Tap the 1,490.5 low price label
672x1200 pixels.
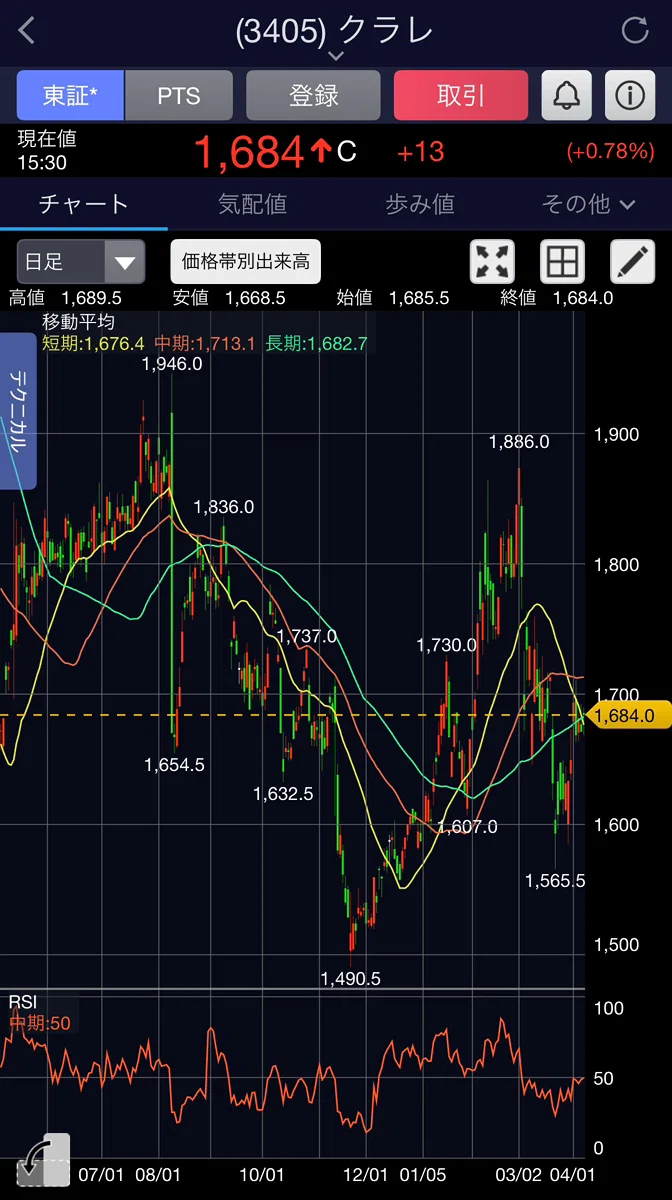pyautogui.click(x=351, y=979)
